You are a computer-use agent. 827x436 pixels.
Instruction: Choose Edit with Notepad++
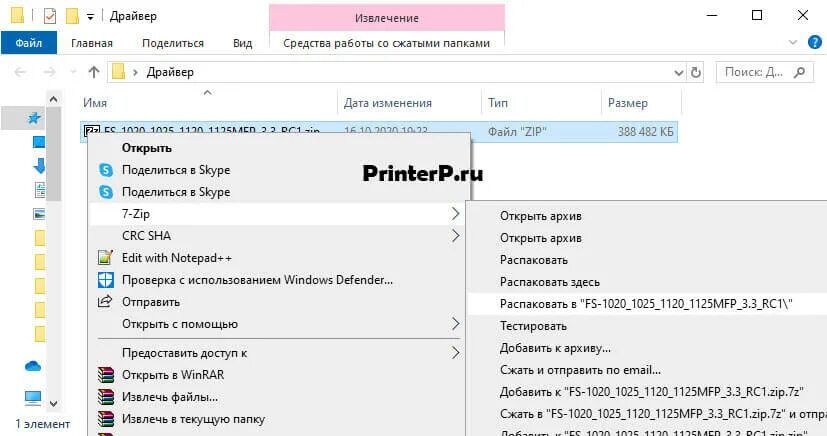coord(277,258)
